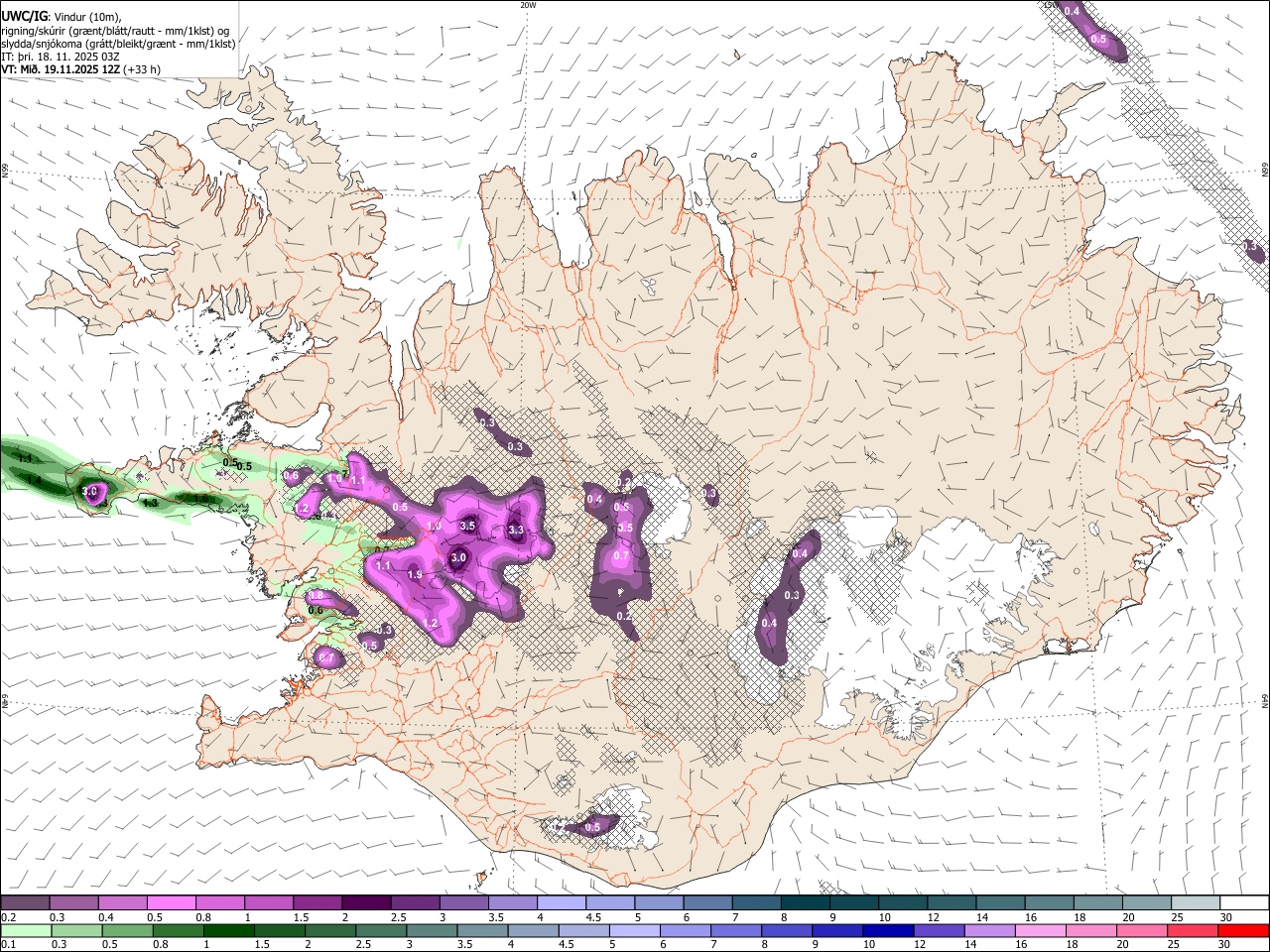Pick the darkest navy swatch after rain-scale label 10
The image size is (1270, 952).
pos(886,931)
